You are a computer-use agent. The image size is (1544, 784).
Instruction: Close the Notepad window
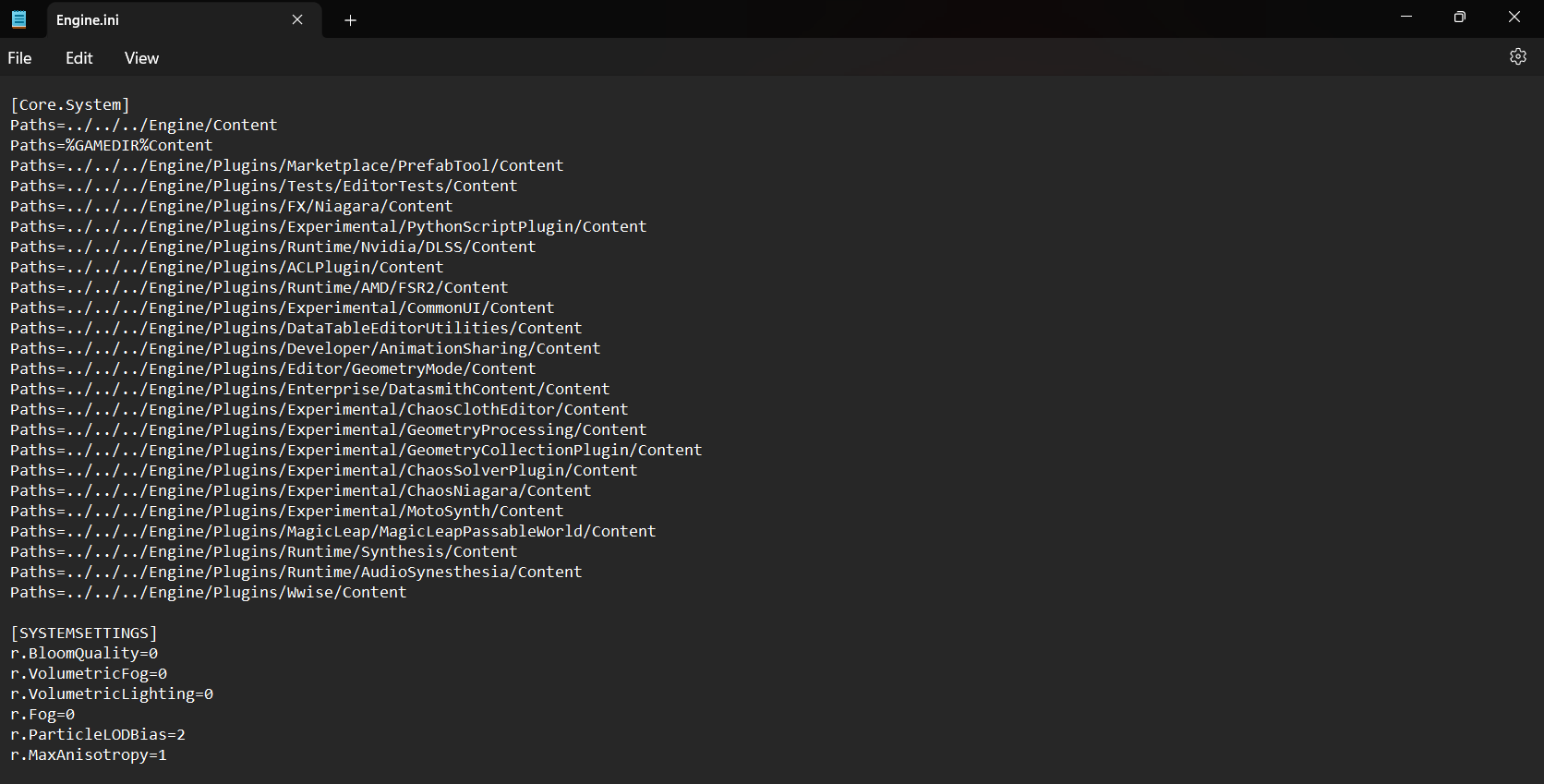[1514, 17]
